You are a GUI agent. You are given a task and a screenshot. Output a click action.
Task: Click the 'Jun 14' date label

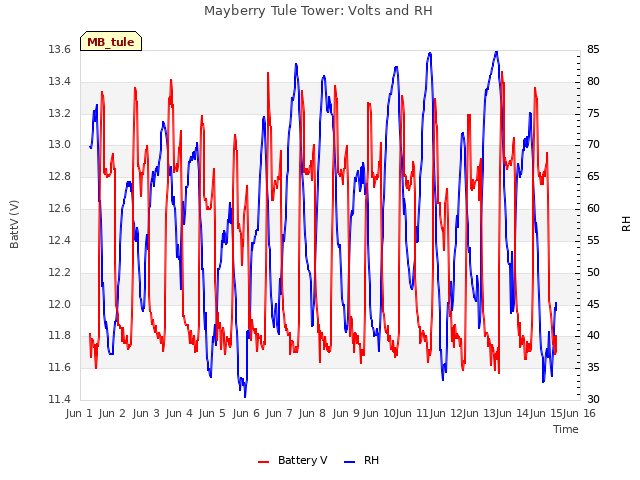pos(512,414)
